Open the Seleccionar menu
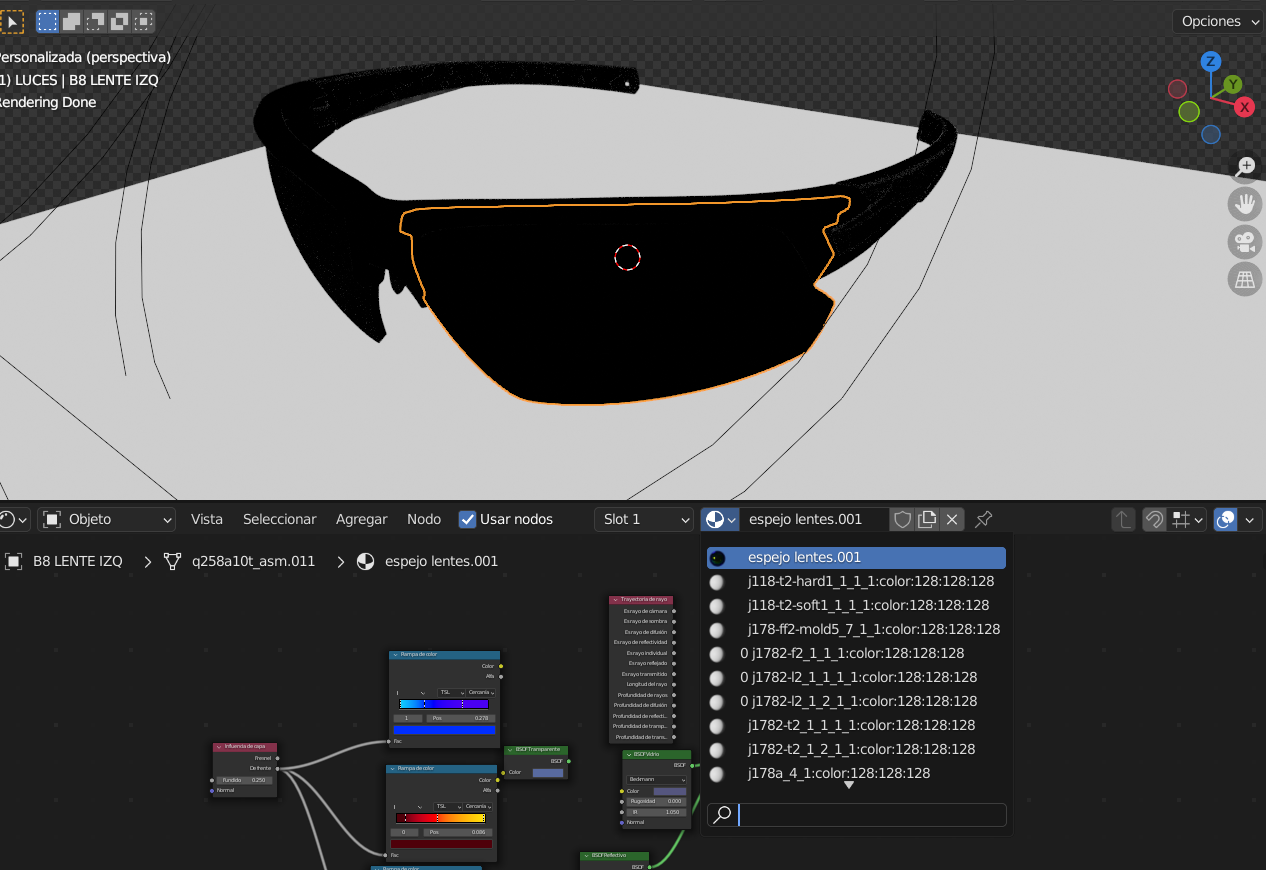Viewport: 1266px width, 870px height. pos(280,519)
